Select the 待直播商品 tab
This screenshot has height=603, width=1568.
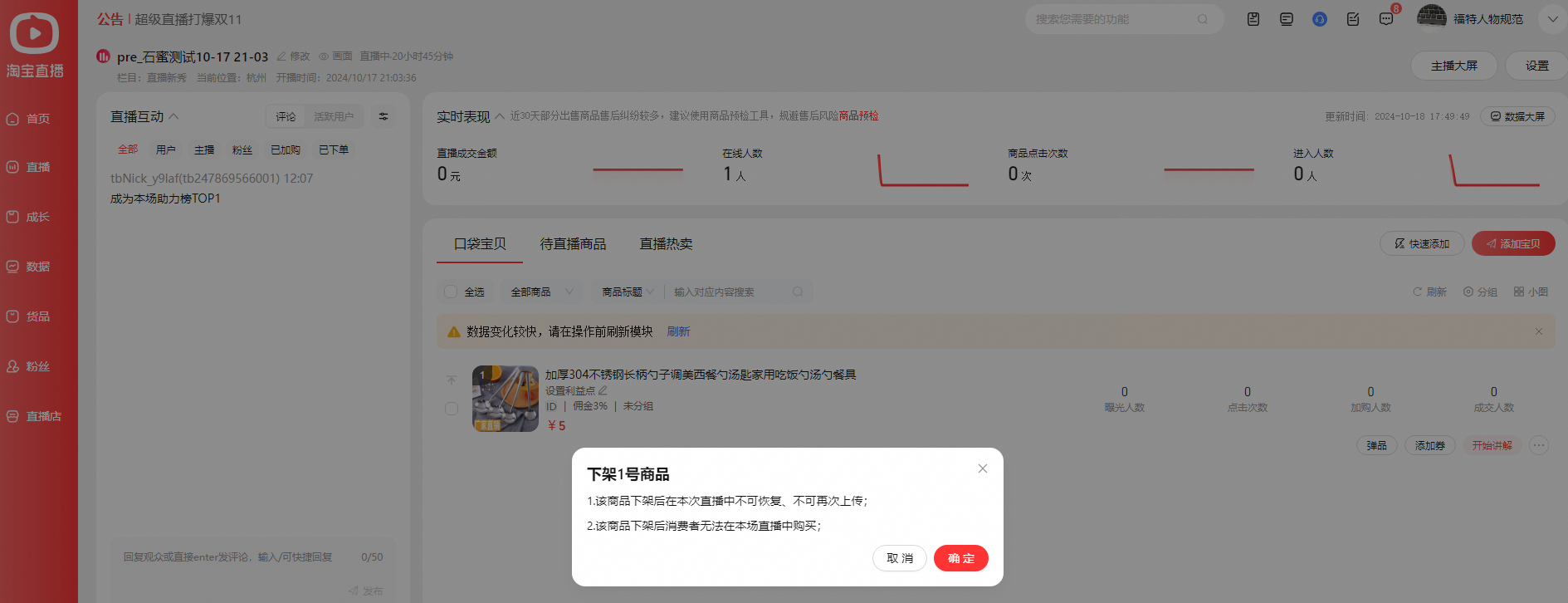click(x=573, y=243)
